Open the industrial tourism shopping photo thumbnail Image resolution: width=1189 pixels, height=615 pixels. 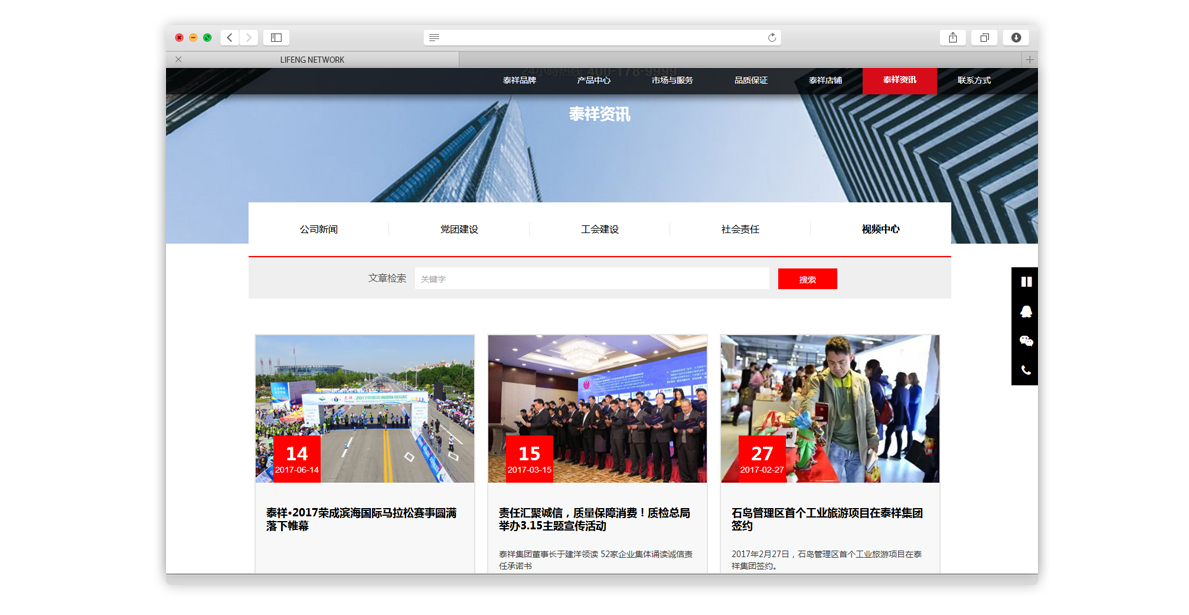[x=830, y=409]
